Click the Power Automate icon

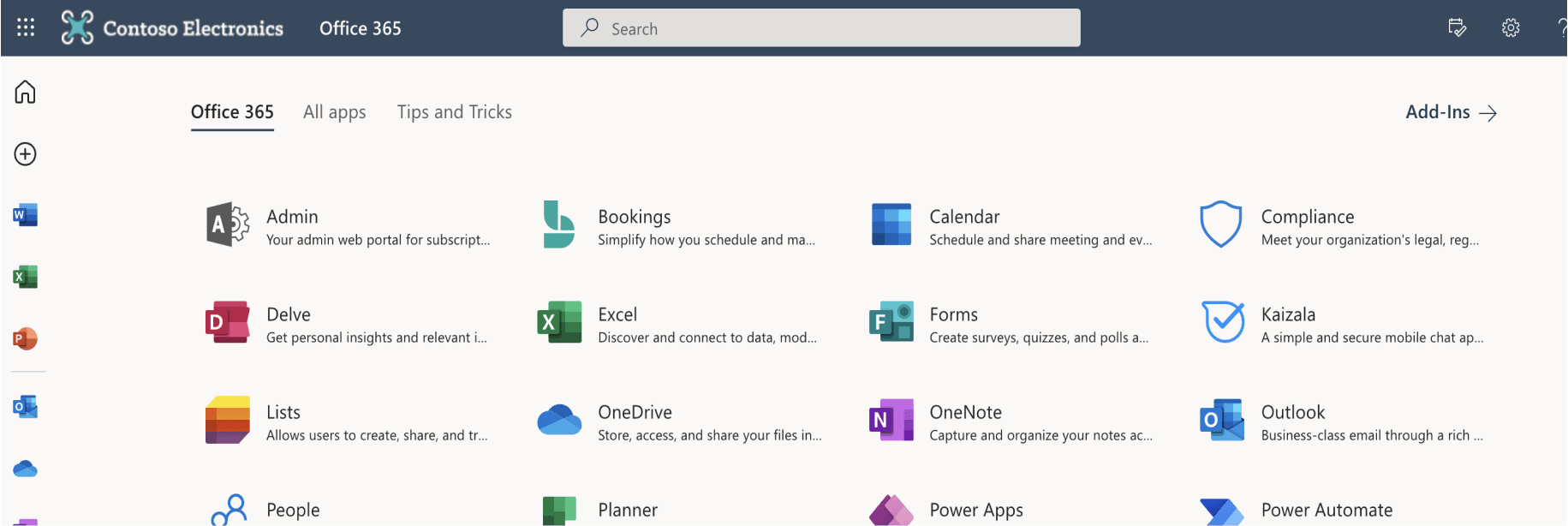[x=1222, y=511]
